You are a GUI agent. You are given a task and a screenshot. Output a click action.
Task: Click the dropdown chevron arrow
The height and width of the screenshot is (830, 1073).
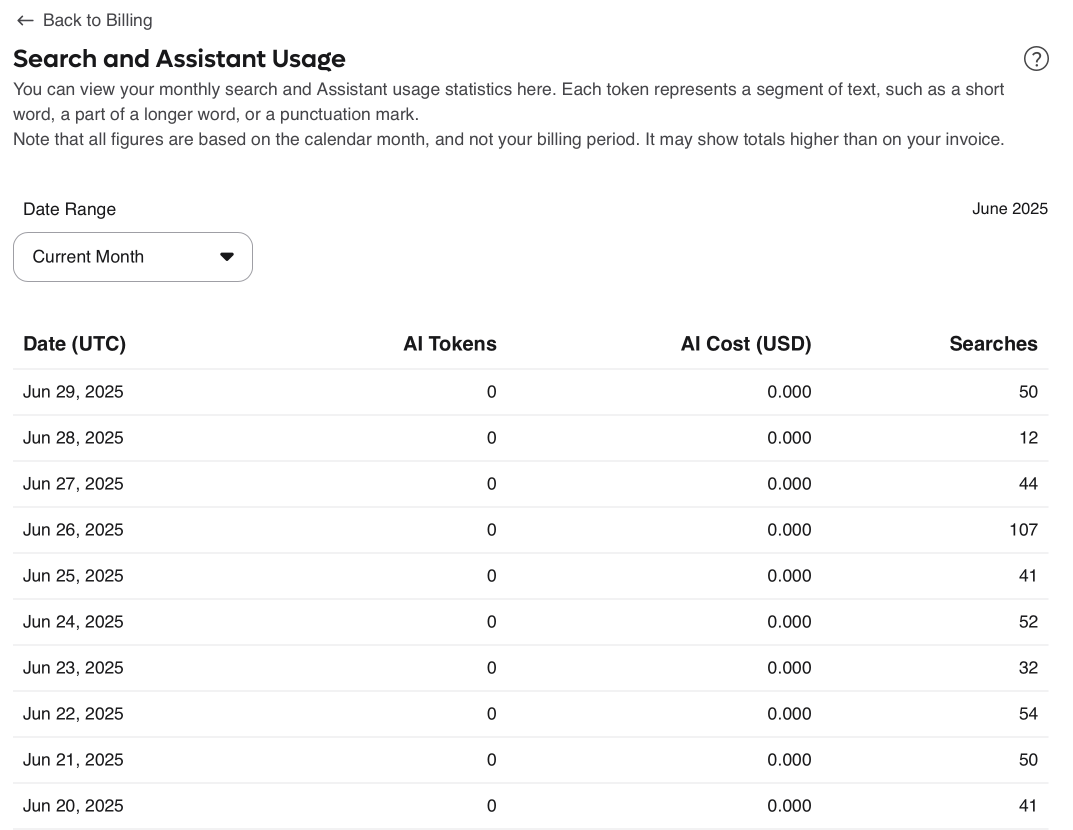click(226, 256)
